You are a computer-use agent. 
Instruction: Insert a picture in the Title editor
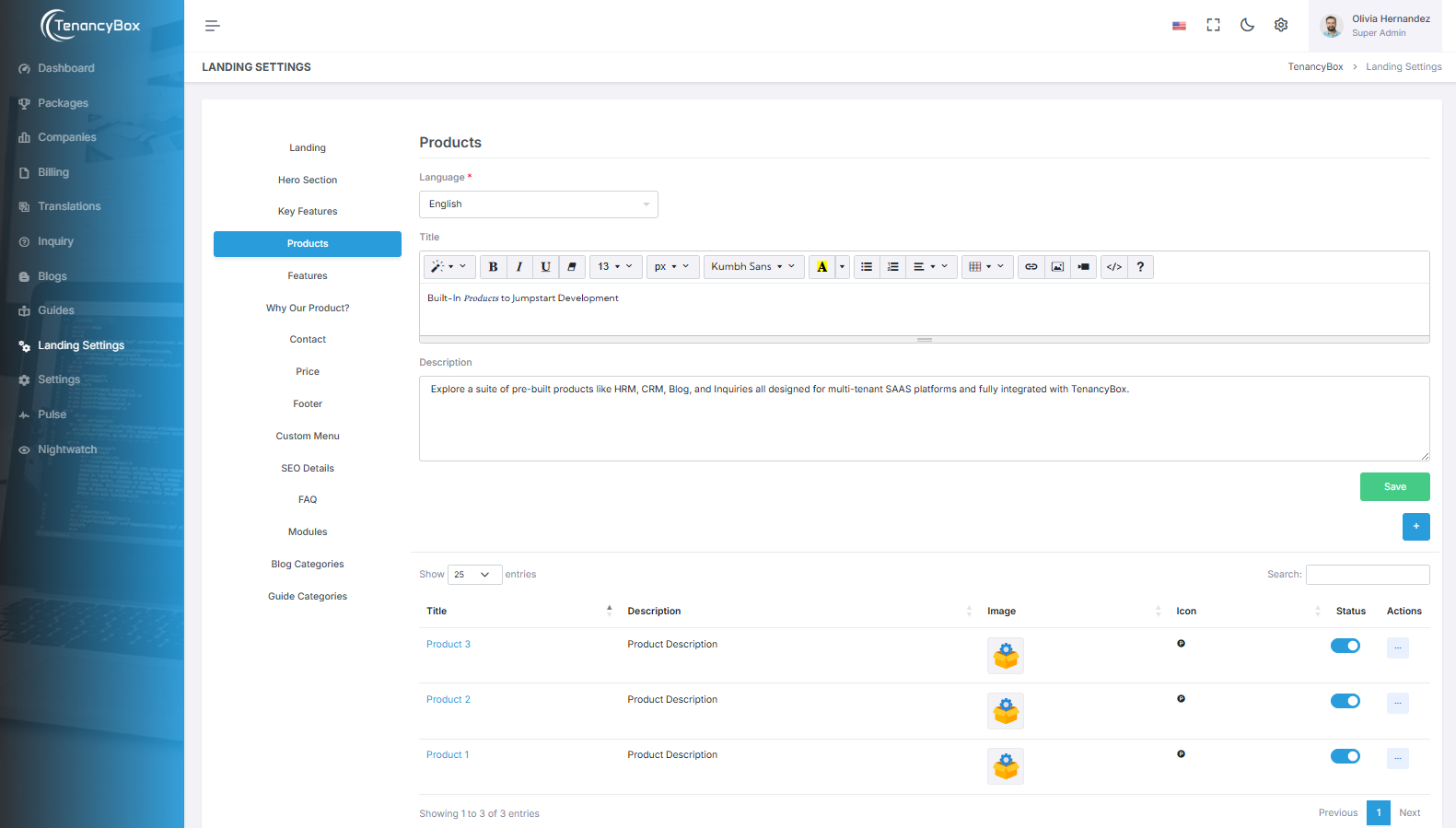[1057, 267]
